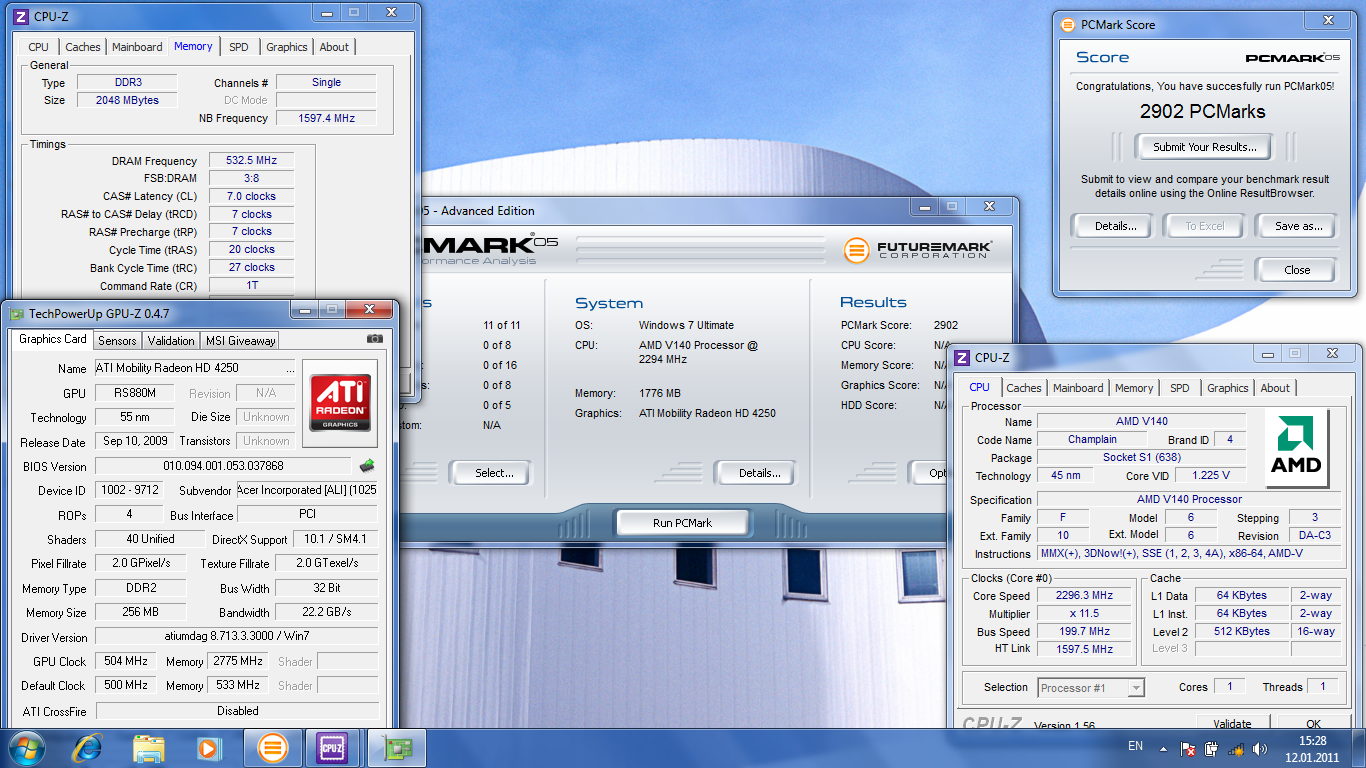Click title icon of CPU-Z window showing memory timings
Image resolution: width=1366 pixels, height=768 pixels.
pos(21,17)
